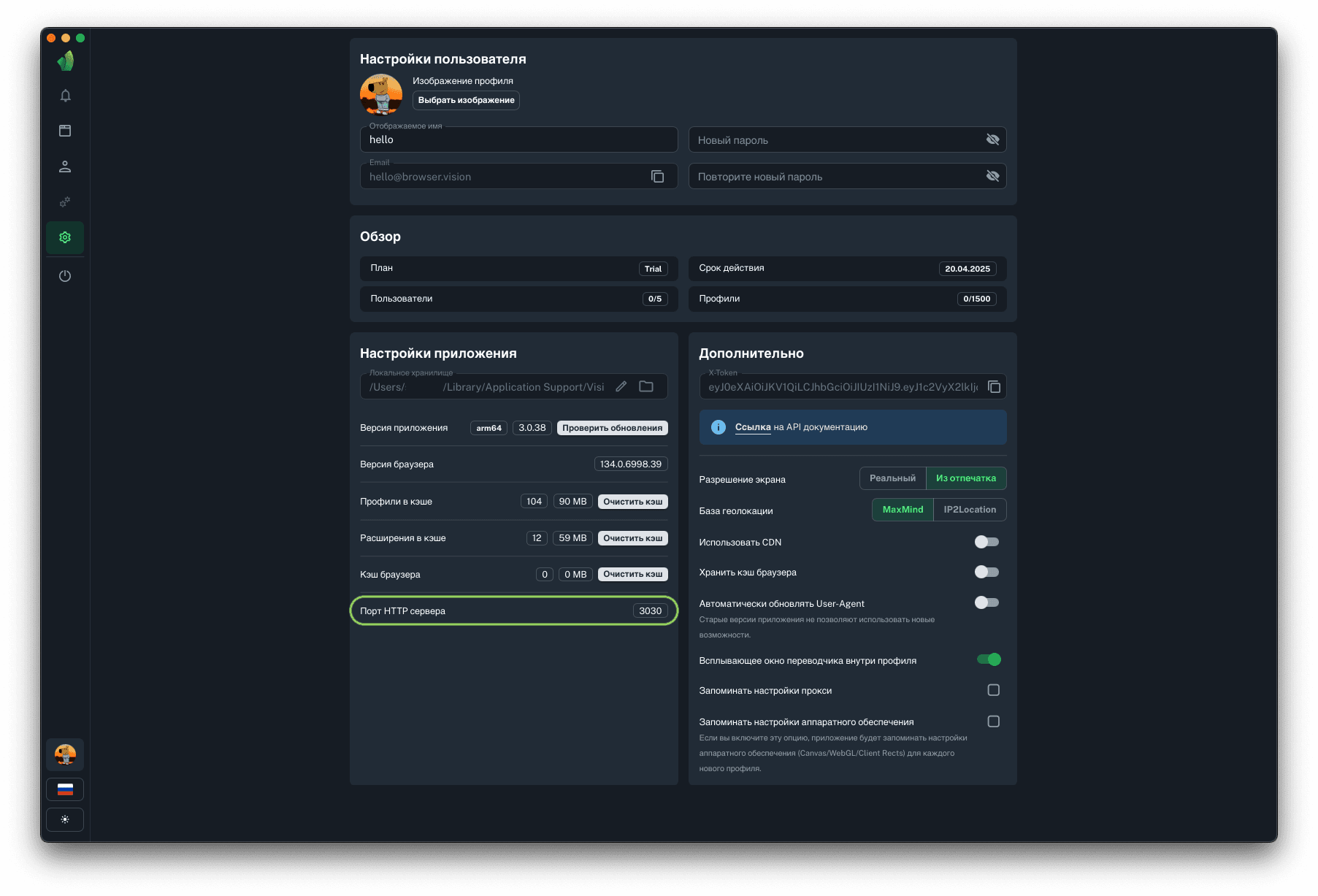The width and height of the screenshot is (1318, 896).
Task: Turn on Хранить кэш браузера switch
Action: 986,572
